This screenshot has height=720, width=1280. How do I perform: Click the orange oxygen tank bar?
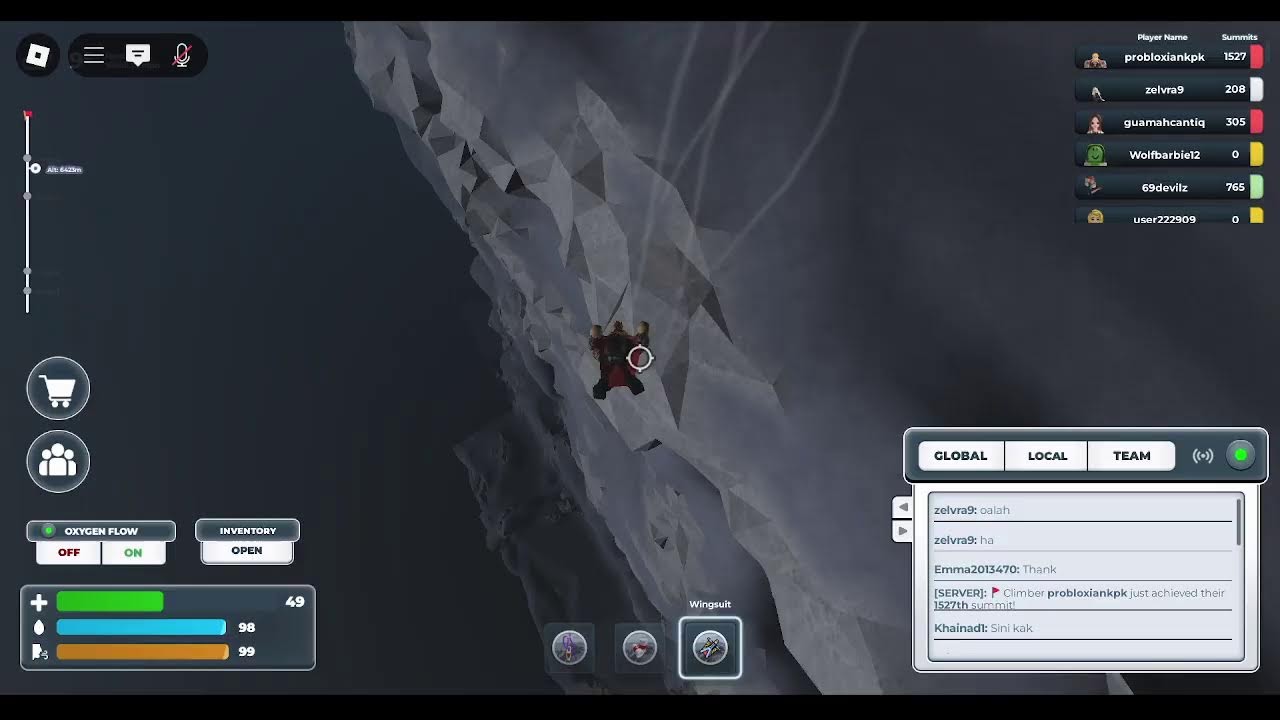142,651
